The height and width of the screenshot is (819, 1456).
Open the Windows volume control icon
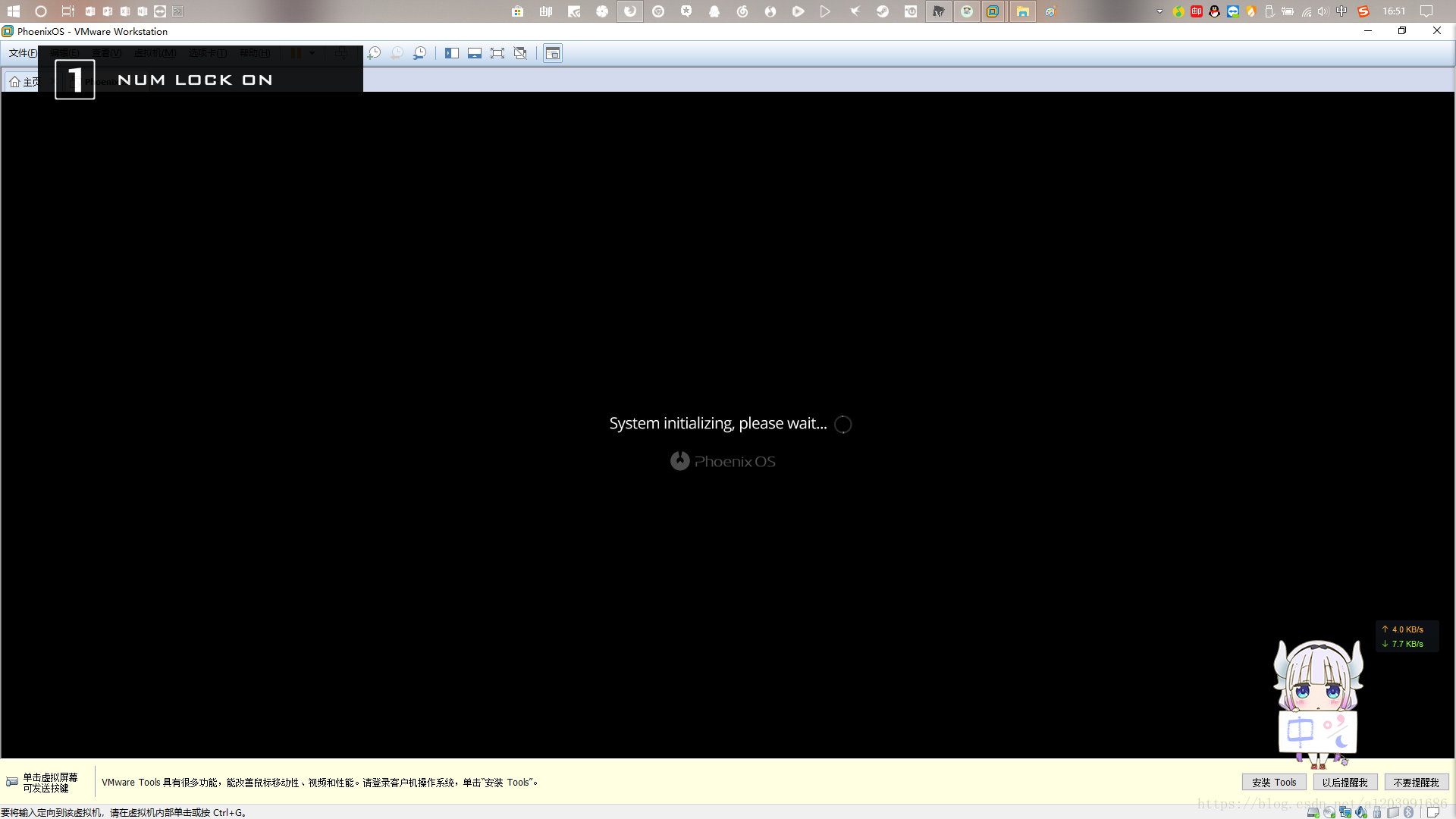(1323, 11)
